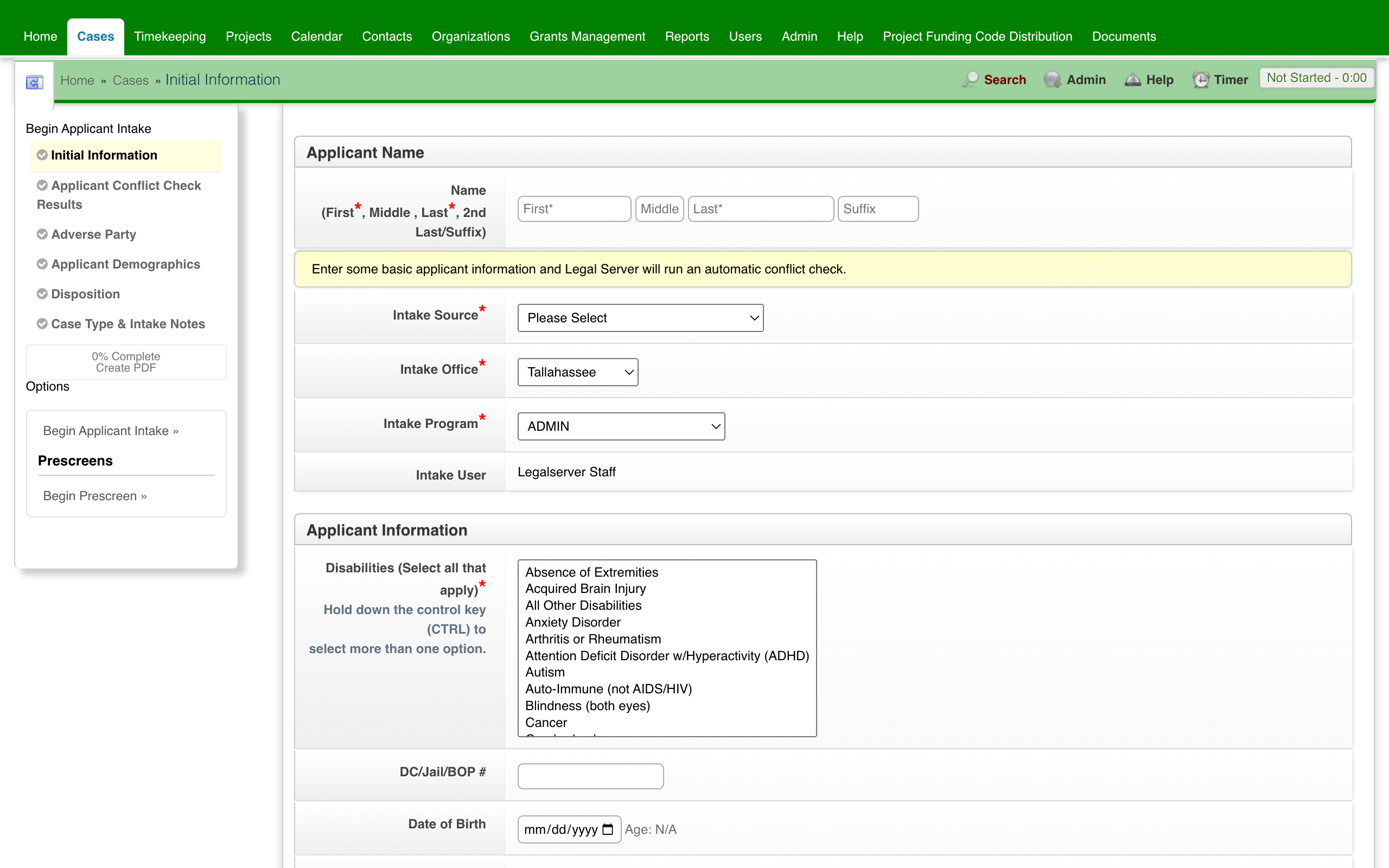The image size is (1389, 868).
Task: Change the Intake Office from Tallahassee
Action: (x=576, y=372)
